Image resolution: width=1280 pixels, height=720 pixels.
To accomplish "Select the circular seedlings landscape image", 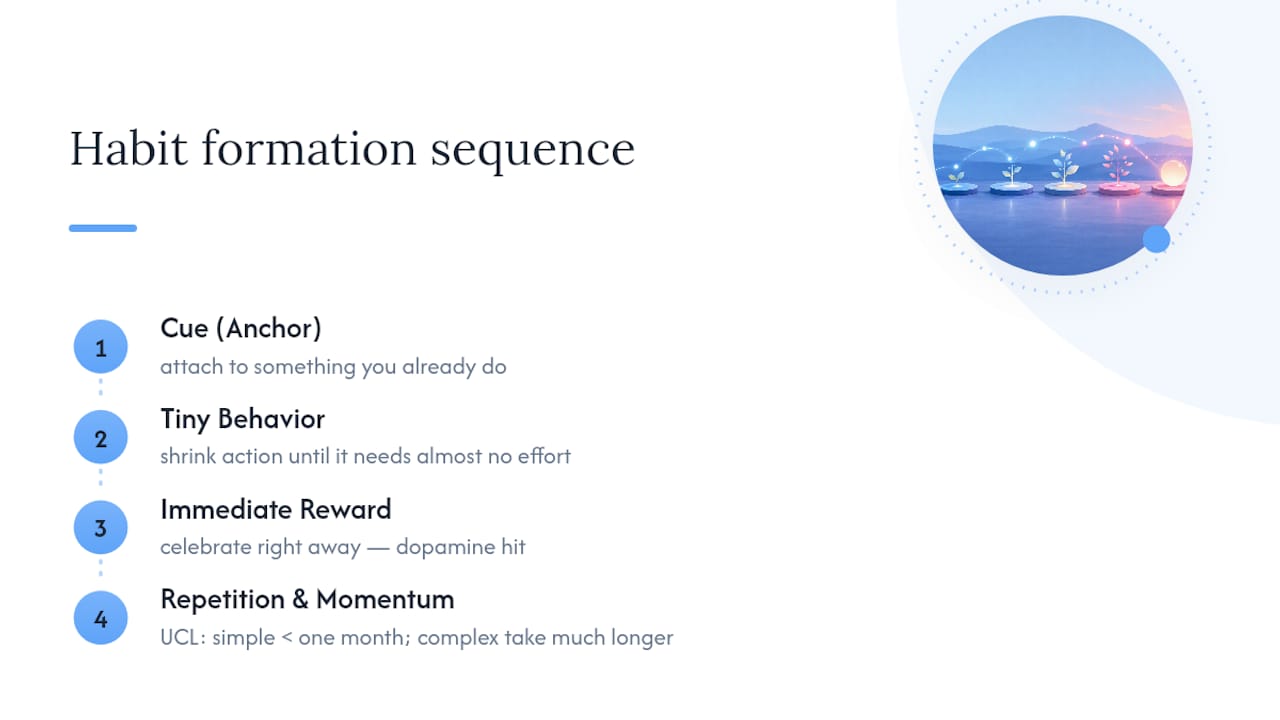I will point(1062,145).
